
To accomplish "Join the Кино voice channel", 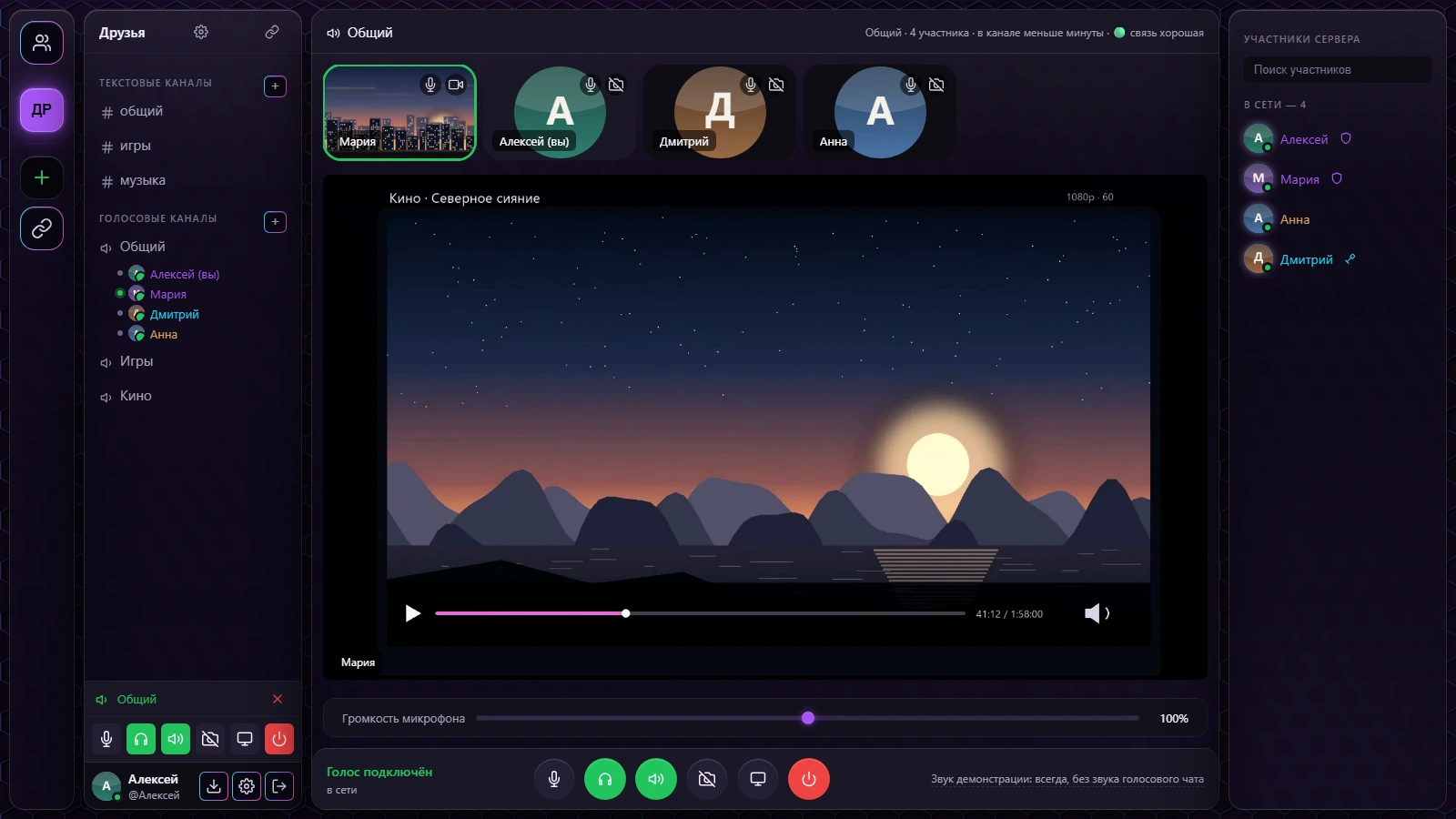I will tap(193, 396).
